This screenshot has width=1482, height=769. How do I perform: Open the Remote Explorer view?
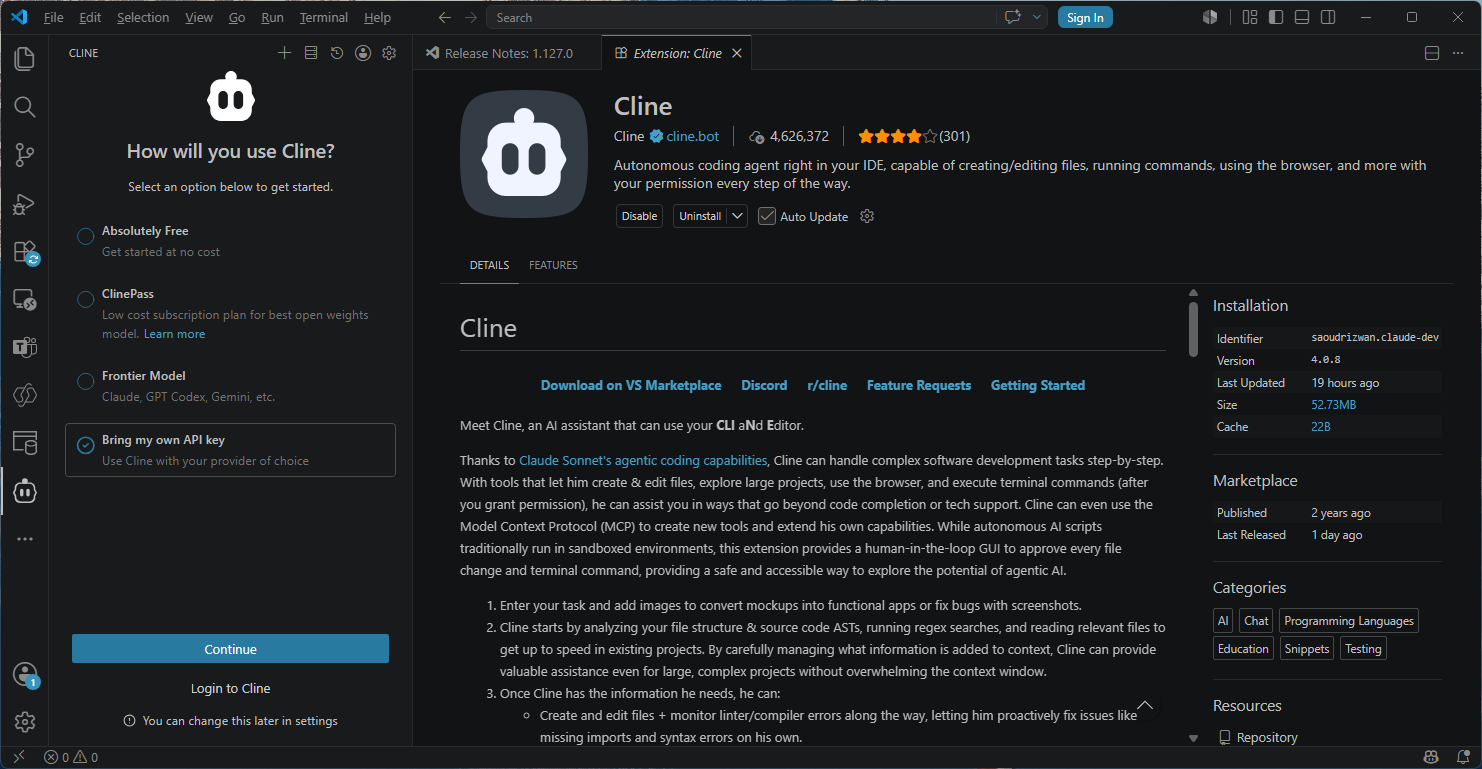coord(25,300)
